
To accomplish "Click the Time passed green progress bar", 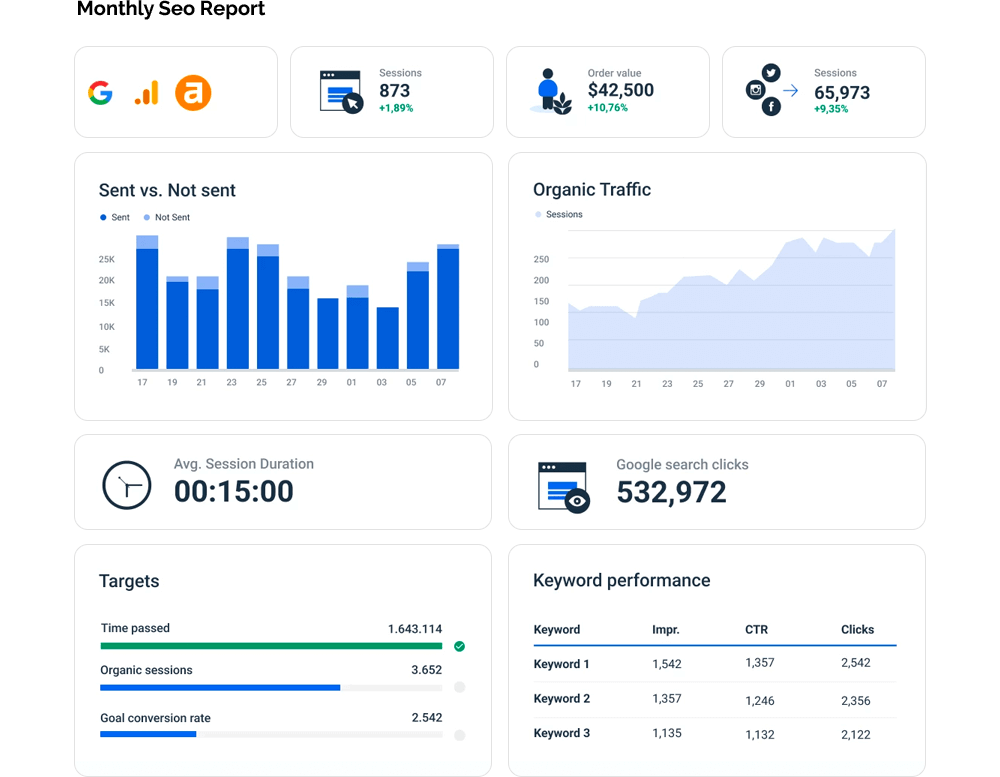I will (x=271, y=646).
